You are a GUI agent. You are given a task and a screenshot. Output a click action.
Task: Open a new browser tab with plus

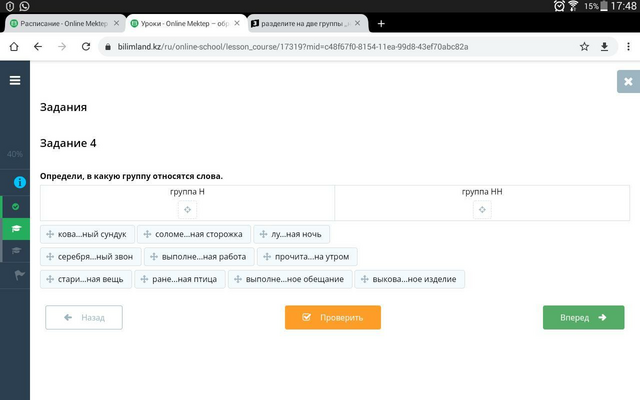381,24
